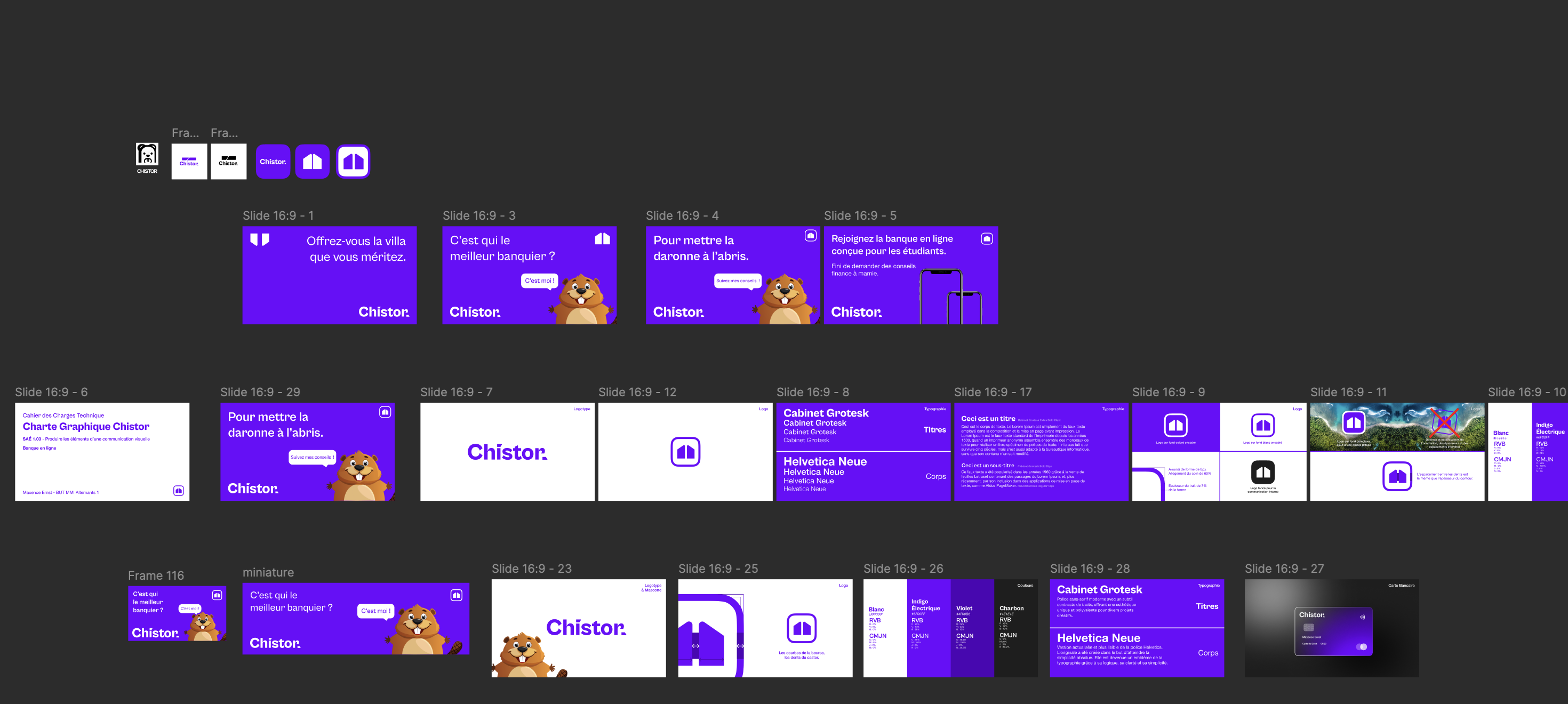Select the "Slide 16:9 - 27" frame label
1568x704 pixels.
(x=1284, y=569)
